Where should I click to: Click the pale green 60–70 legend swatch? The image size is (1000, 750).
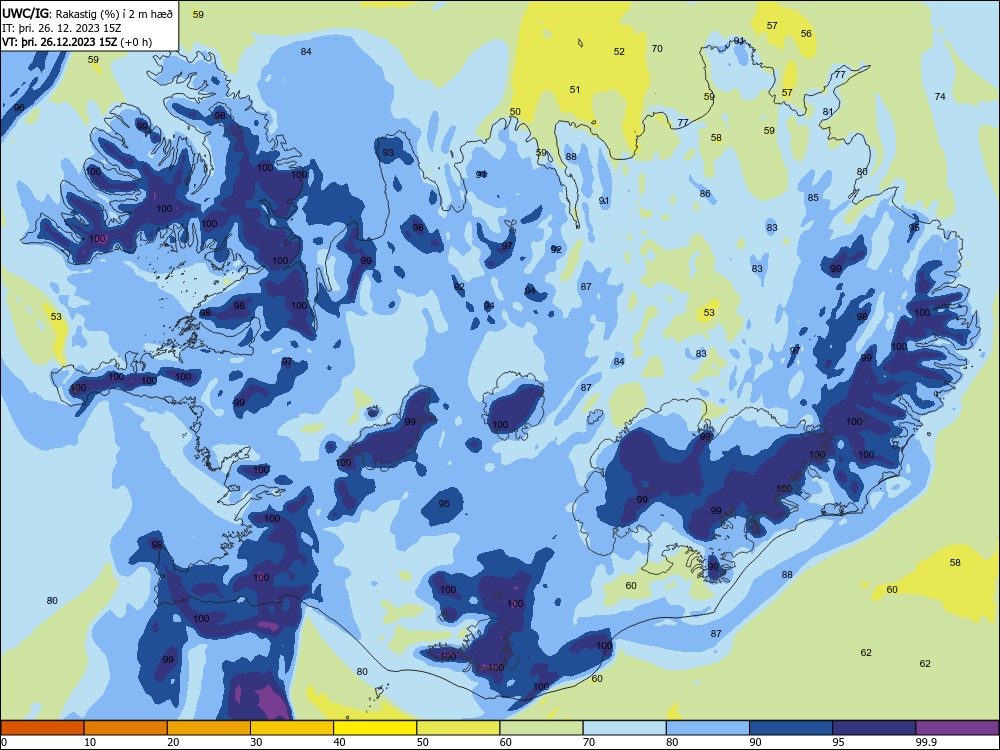pos(541,728)
